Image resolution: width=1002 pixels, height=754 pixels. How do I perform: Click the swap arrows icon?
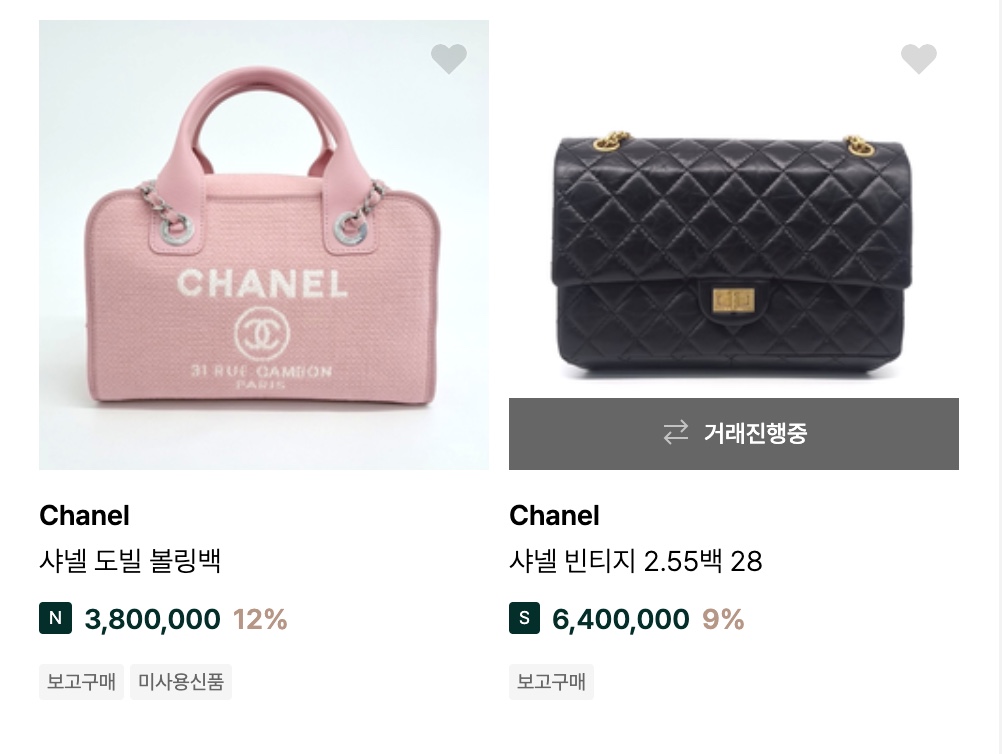[676, 433]
